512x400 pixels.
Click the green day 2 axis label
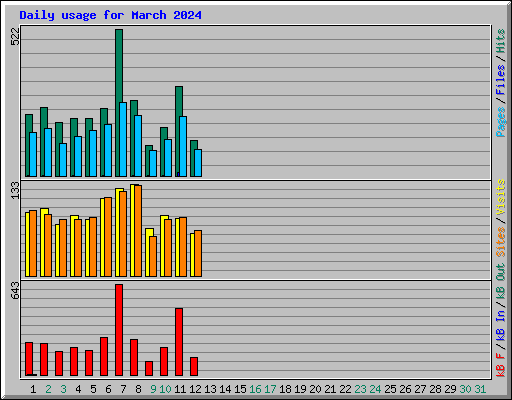(x=48, y=389)
